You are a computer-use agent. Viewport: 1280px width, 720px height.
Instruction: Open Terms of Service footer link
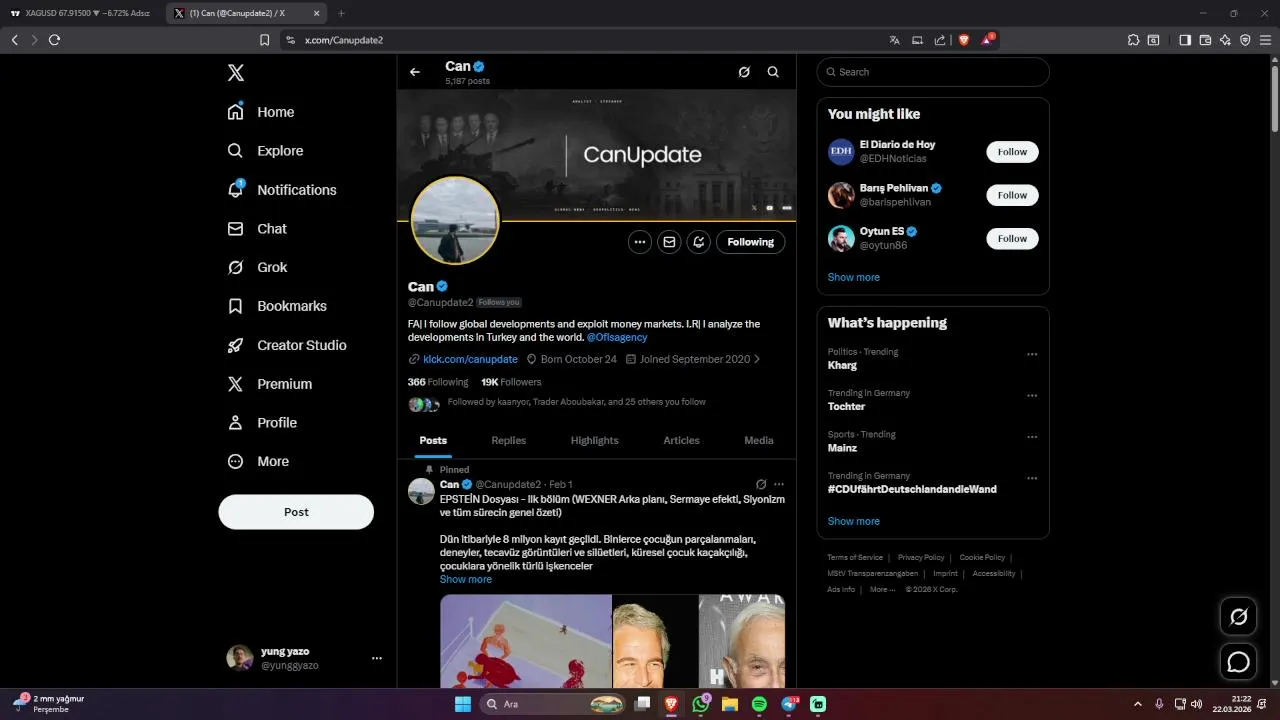[855, 557]
